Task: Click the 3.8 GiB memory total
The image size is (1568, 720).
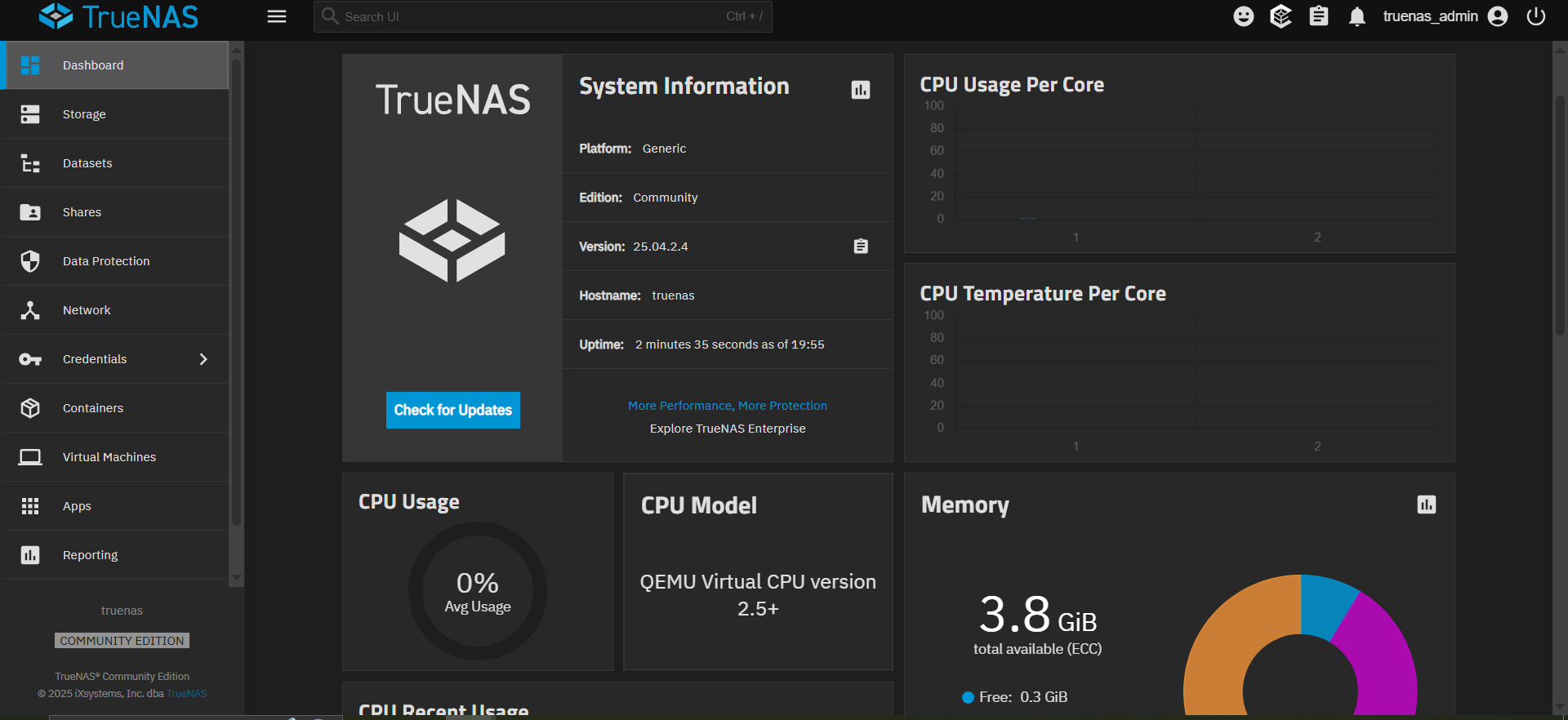Action: click(1038, 614)
